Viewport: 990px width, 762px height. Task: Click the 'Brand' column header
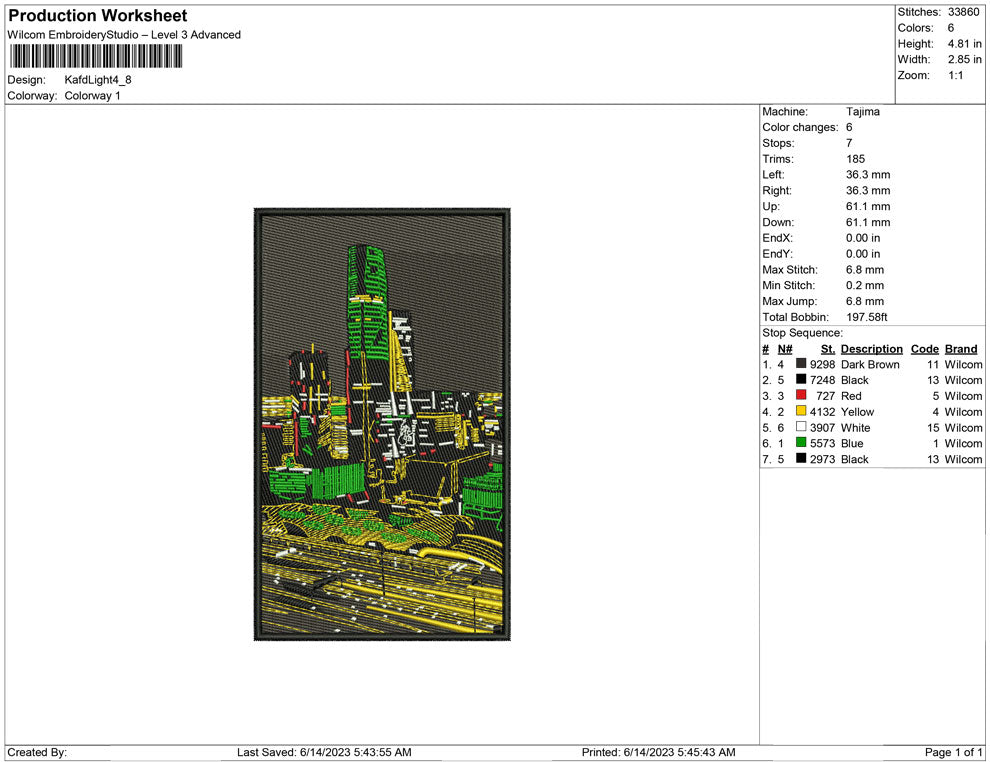pos(961,348)
